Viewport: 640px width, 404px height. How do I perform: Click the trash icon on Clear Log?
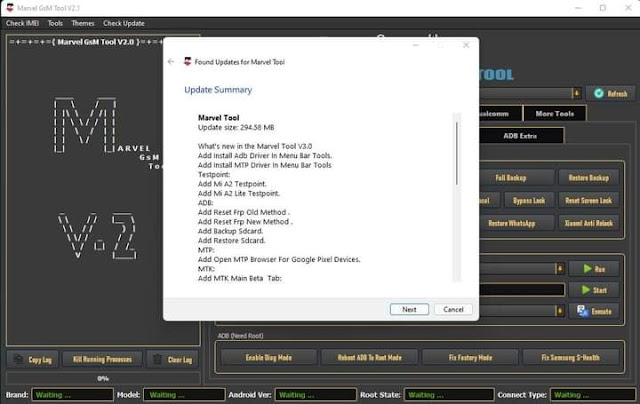click(x=157, y=359)
